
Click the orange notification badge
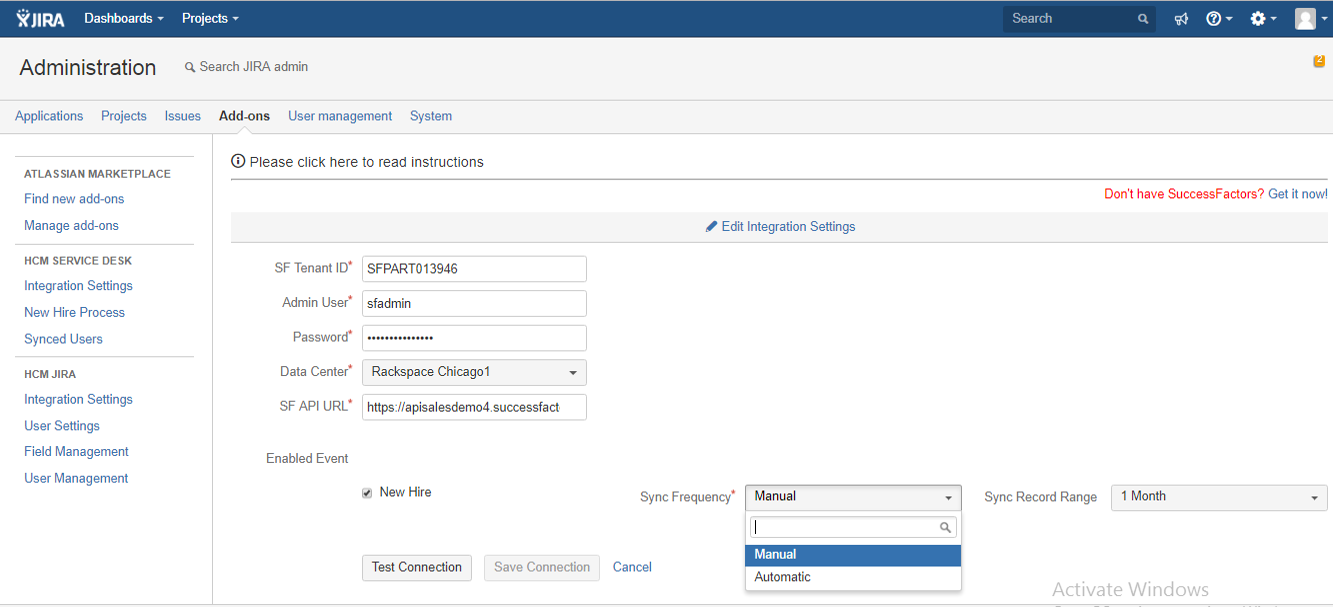(1319, 61)
